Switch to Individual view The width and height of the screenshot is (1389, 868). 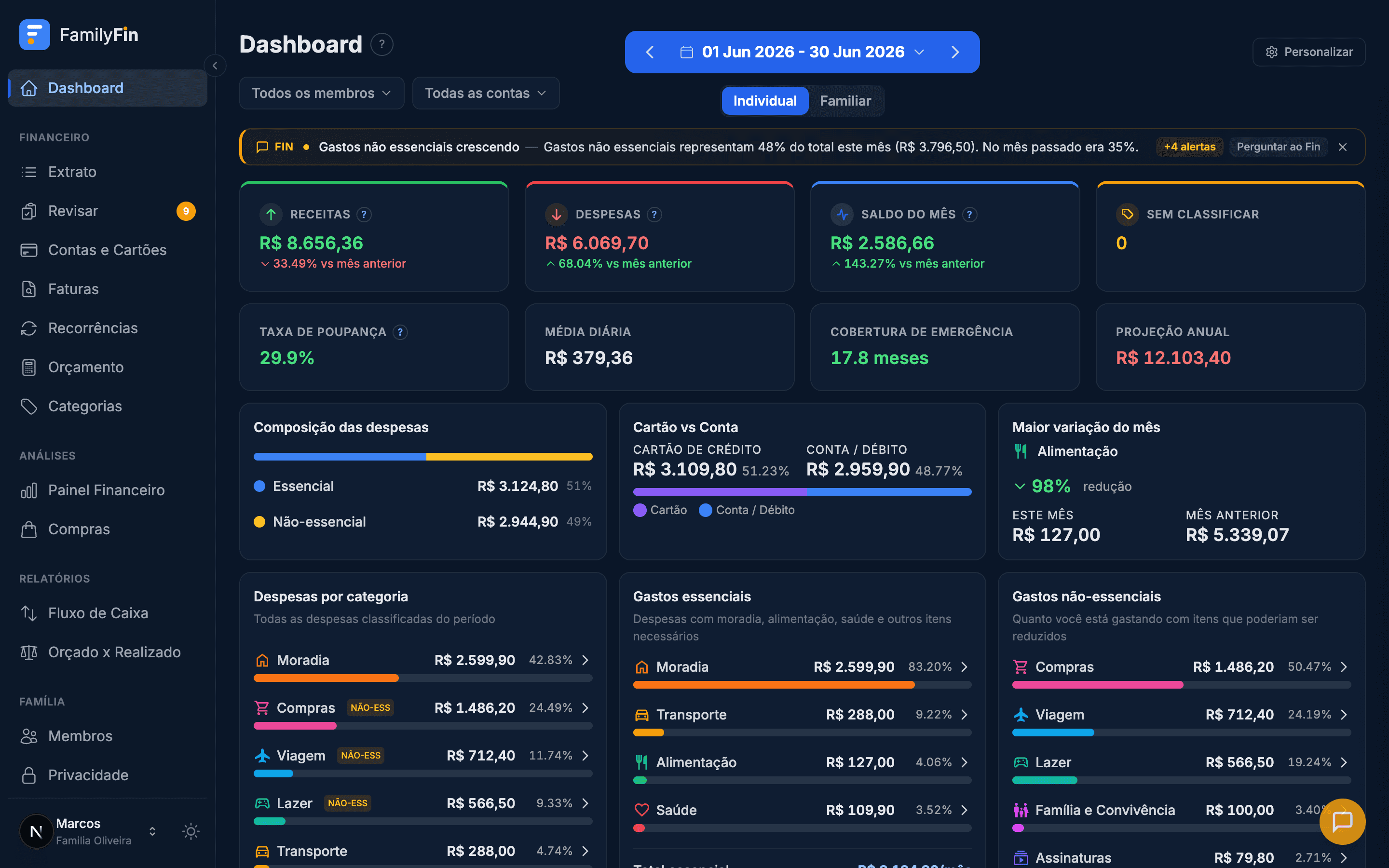764,101
